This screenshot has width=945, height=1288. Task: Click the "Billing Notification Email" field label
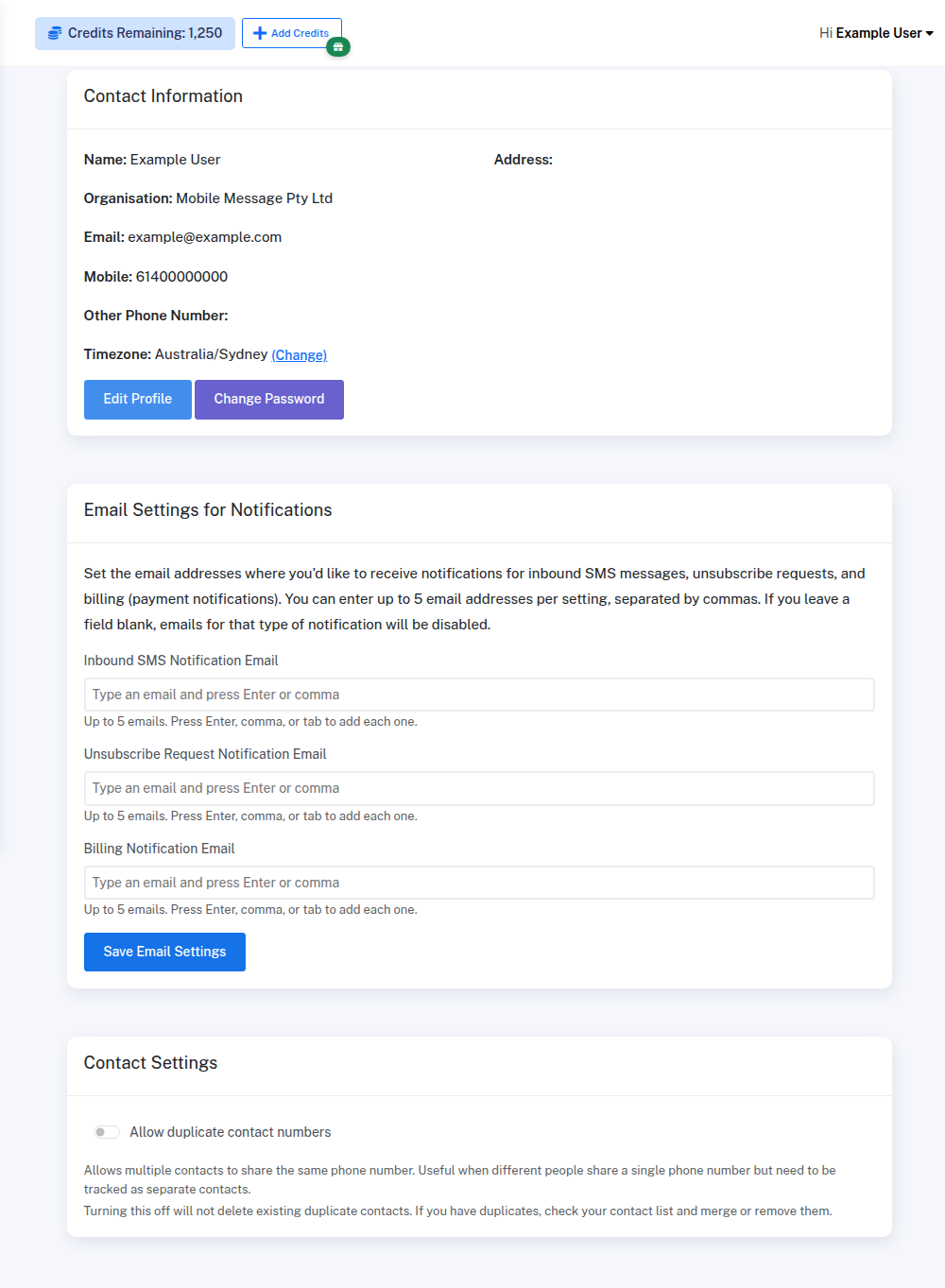pos(159,849)
